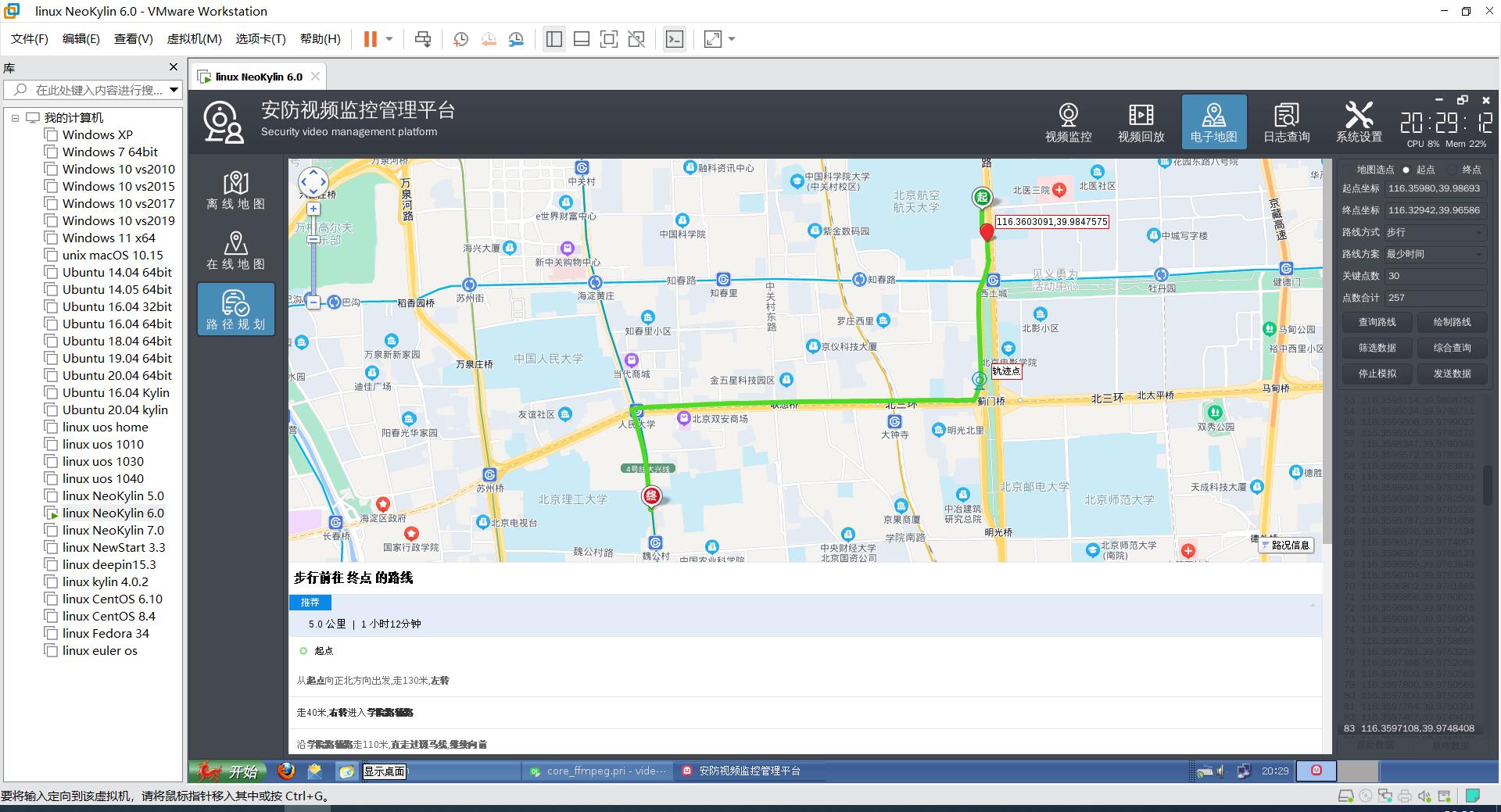Open the 编辑(E) menu
The image size is (1501, 812).
tap(81, 39)
